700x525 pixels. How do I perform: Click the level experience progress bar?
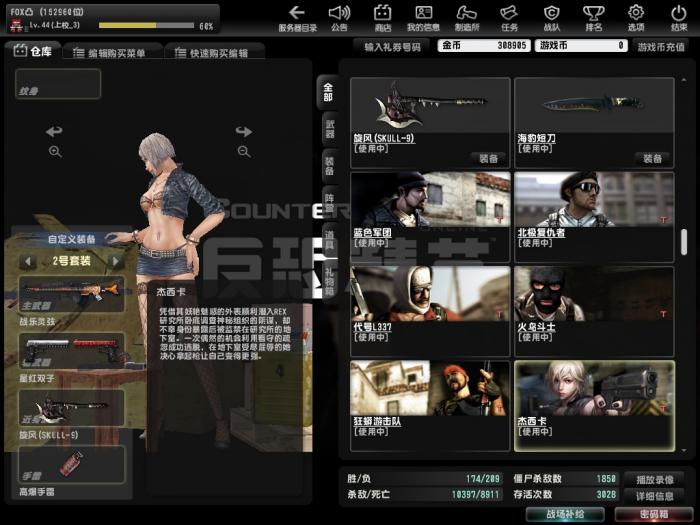coord(146,26)
